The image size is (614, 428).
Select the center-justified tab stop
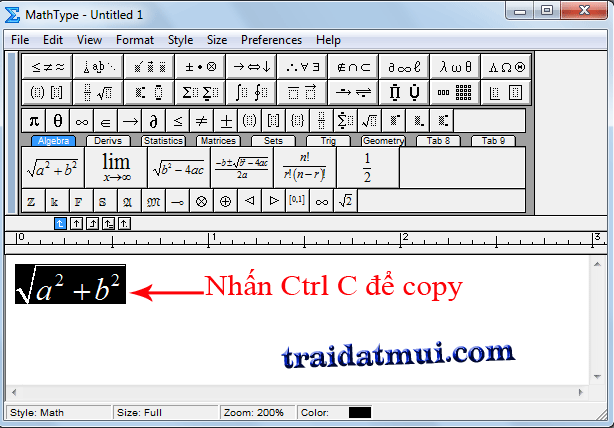pyautogui.click(x=76, y=224)
